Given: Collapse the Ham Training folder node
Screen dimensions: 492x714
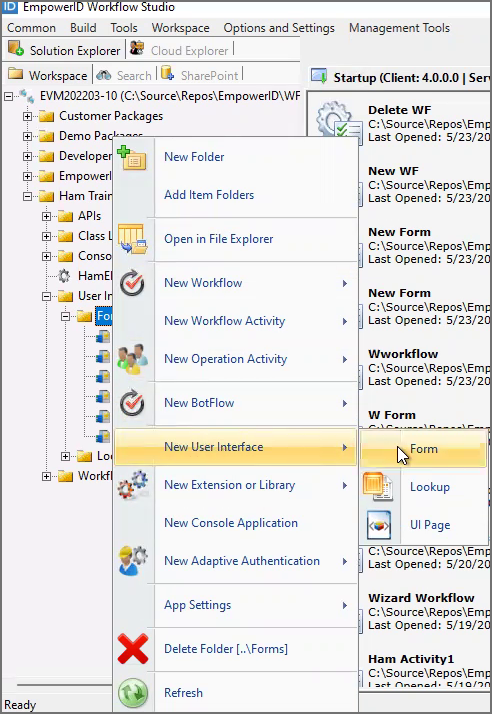Looking at the screenshot, I should coord(27,196).
